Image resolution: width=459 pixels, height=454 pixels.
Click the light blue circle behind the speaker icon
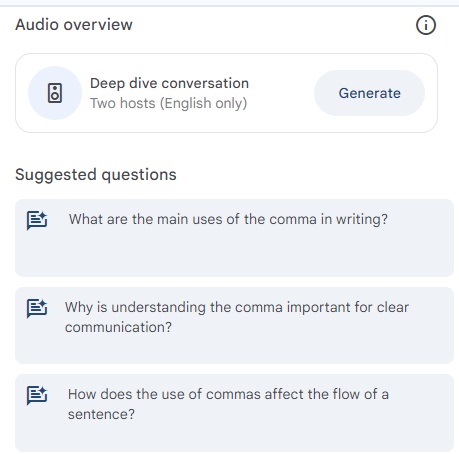pyautogui.click(x=55, y=93)
